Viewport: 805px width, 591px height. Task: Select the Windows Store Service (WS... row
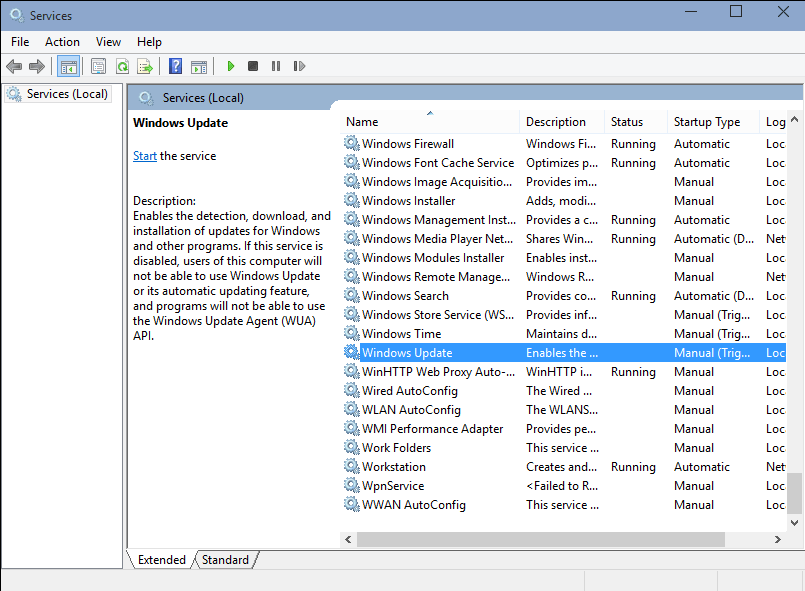pyautogui.click(x=563, y=314)
